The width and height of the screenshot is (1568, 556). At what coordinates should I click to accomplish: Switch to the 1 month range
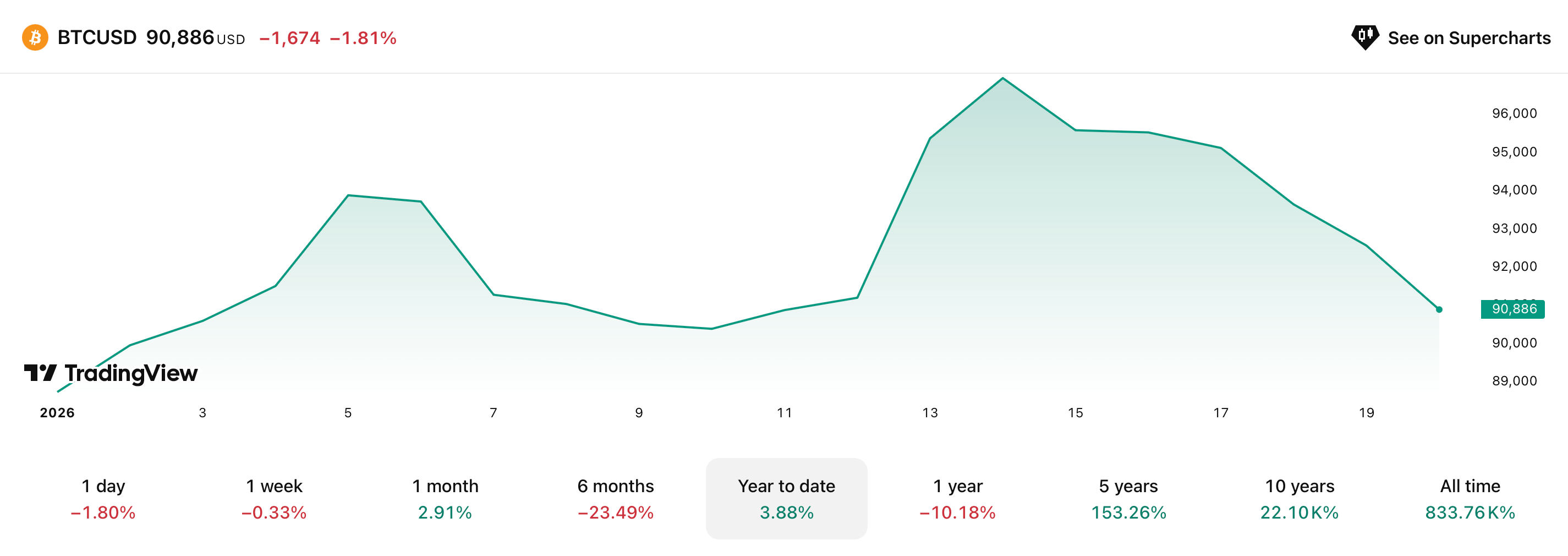[x=445, y=499]
